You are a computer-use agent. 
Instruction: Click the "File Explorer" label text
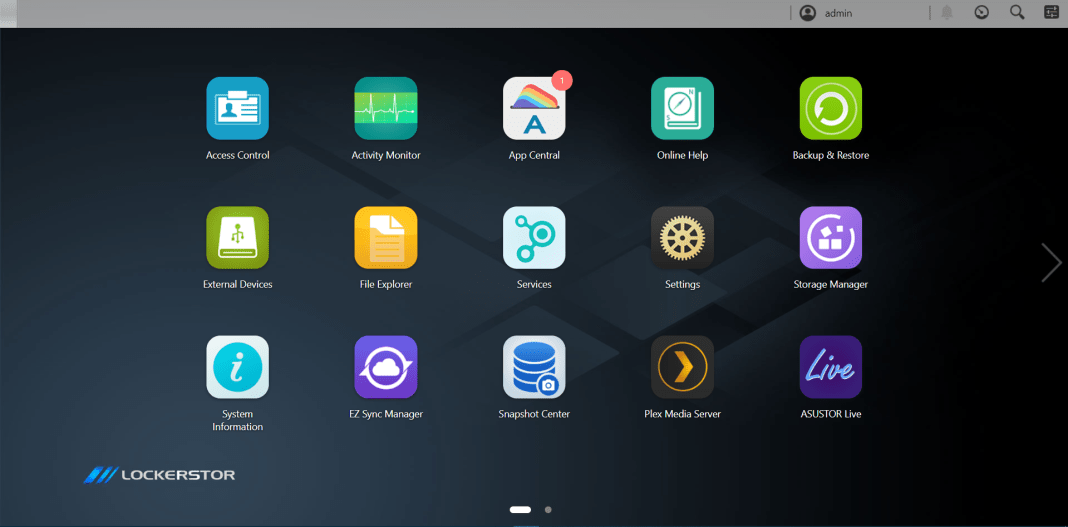(386, 285)
